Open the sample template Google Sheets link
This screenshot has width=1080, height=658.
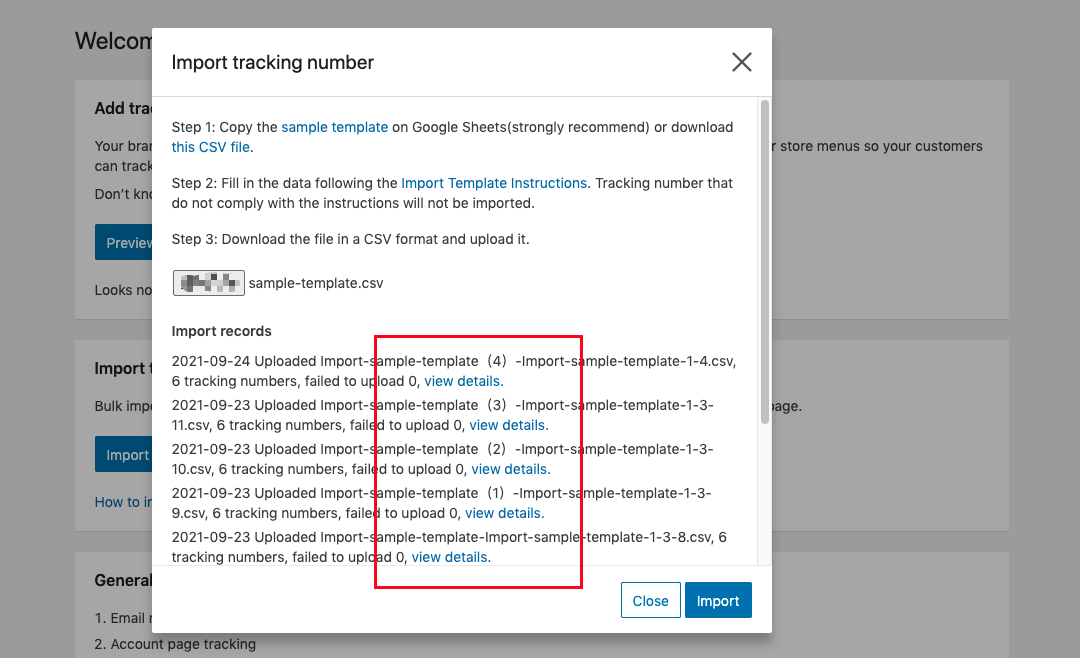[334, 127]
